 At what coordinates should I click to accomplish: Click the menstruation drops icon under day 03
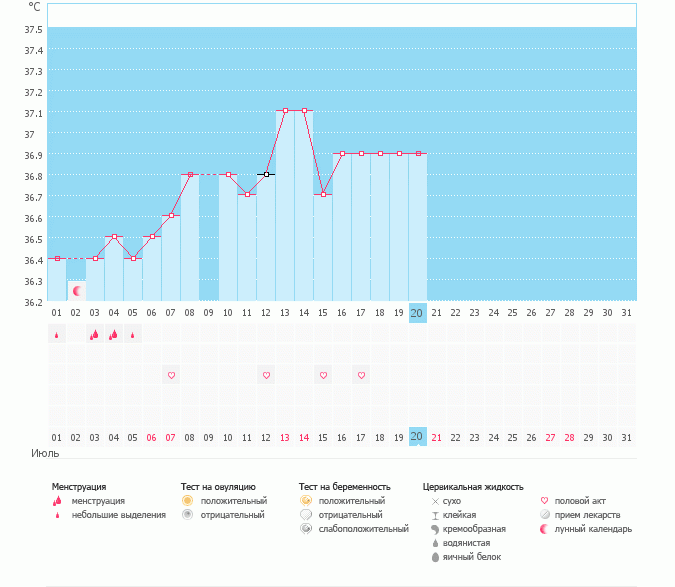click(x=94, y=335)
